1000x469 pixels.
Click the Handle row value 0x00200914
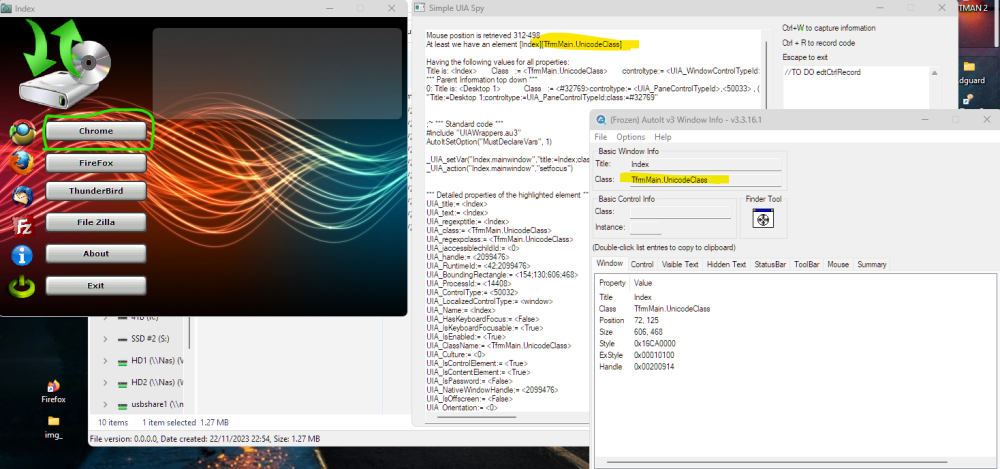[654, 367]
